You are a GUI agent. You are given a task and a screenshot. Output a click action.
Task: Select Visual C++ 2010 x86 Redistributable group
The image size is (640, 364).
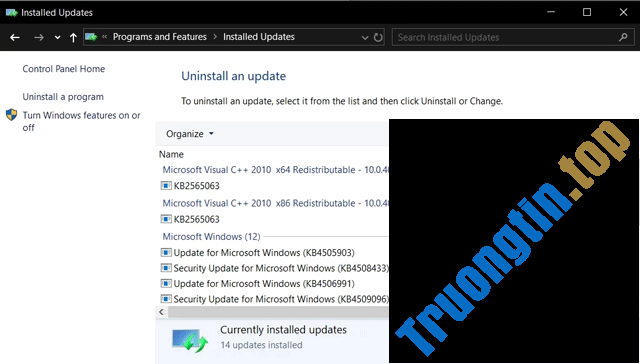pyautogui.click(x=276, y=203)
